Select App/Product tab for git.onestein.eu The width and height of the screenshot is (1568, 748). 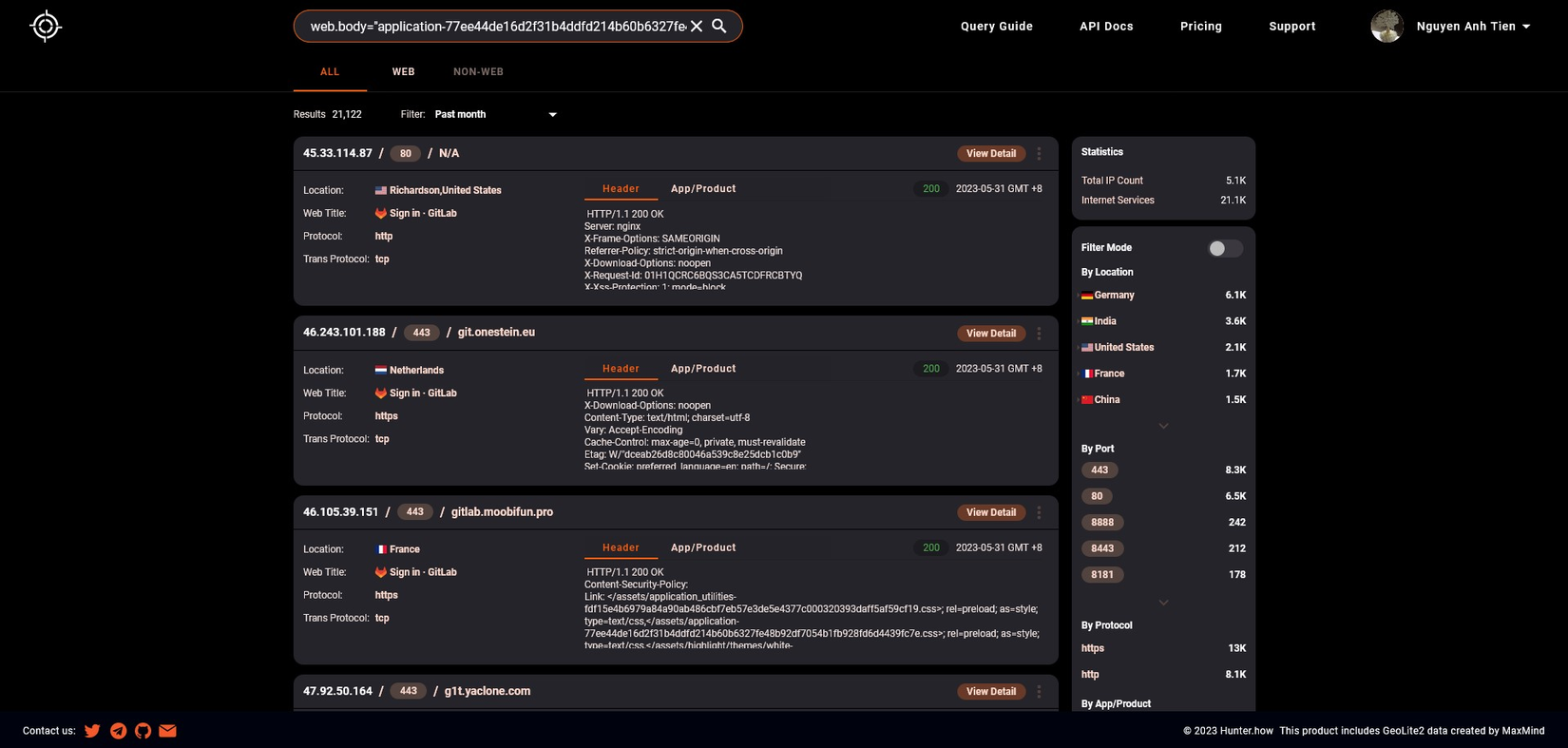tap(703, 369)
